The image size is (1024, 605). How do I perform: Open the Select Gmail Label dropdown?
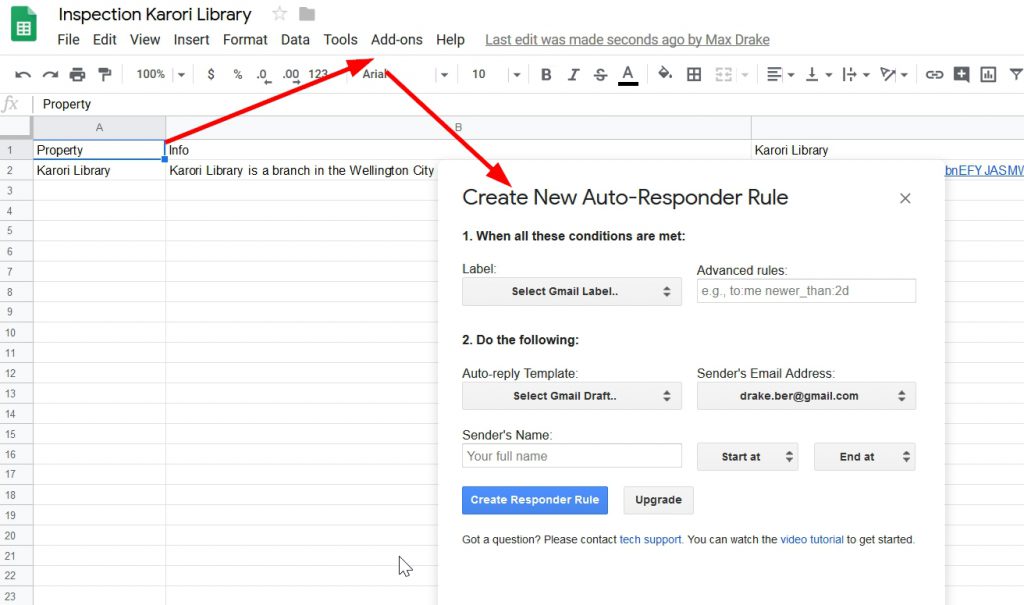click(571, 292)
